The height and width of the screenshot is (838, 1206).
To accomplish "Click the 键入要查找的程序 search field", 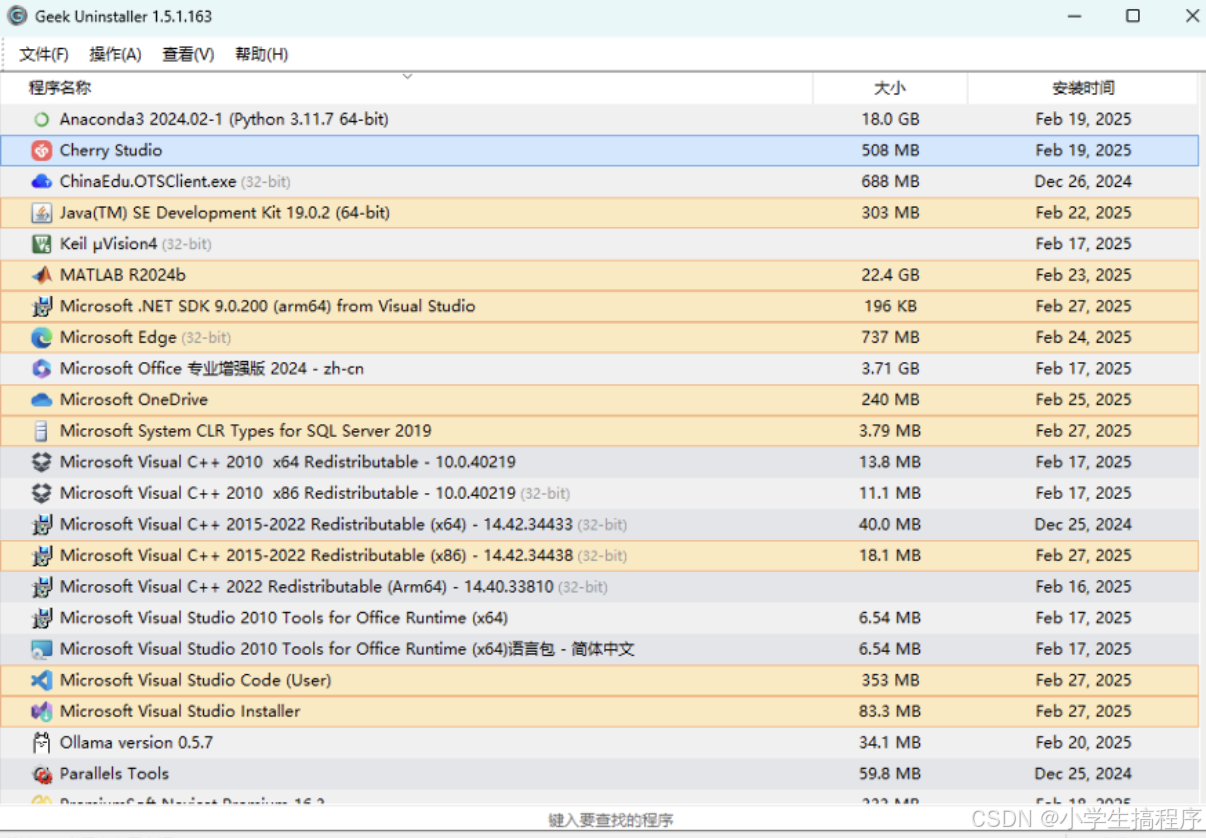I will [x=610, y=820].
